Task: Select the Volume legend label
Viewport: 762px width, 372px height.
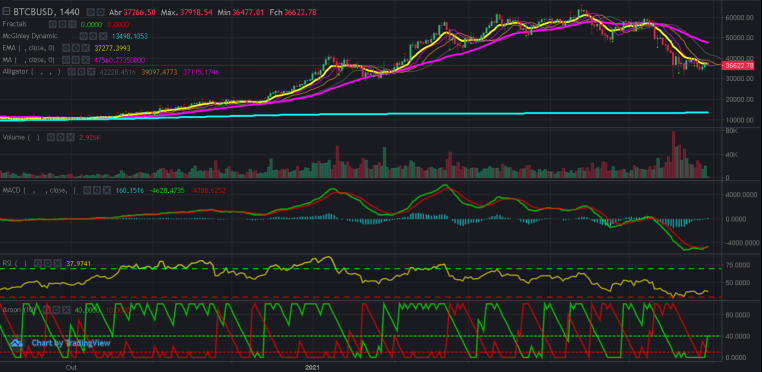Action: pyautogui.click(x=21, y=137)
